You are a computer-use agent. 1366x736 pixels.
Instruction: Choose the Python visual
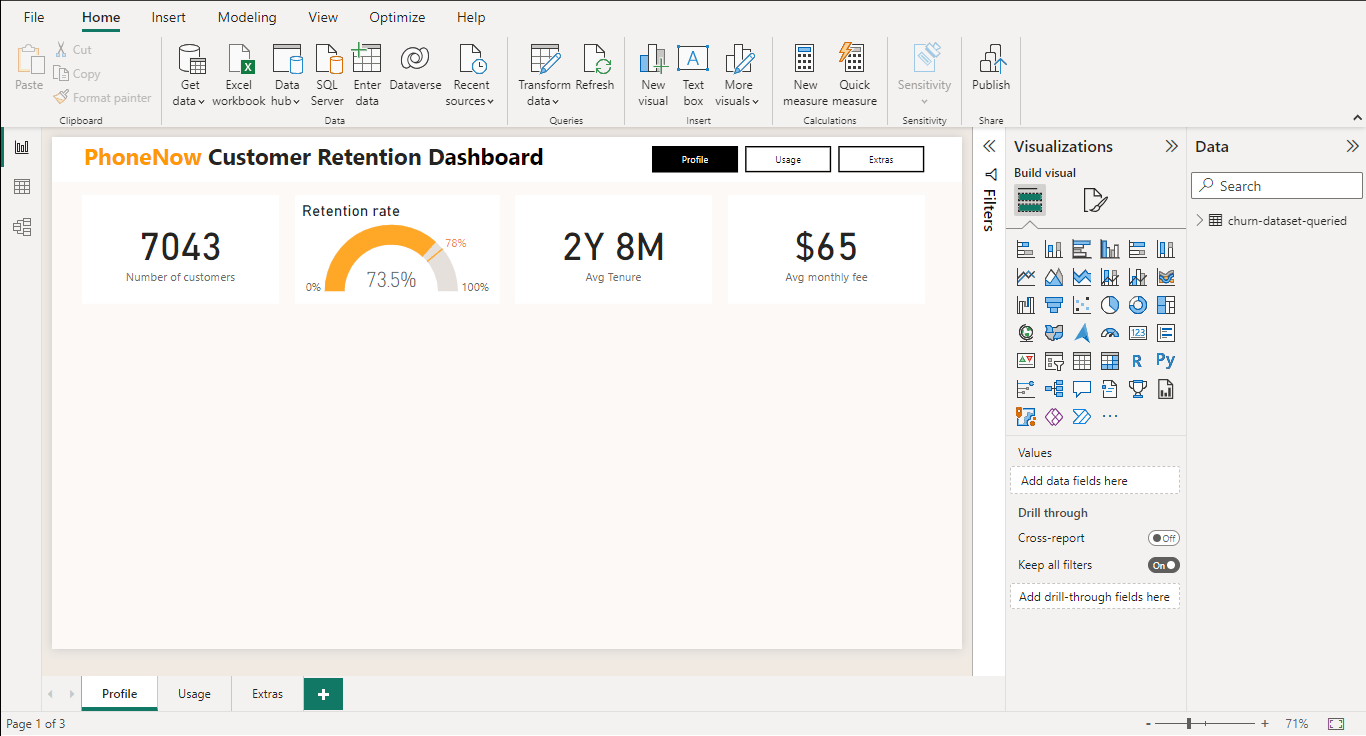coord(1166,361)
